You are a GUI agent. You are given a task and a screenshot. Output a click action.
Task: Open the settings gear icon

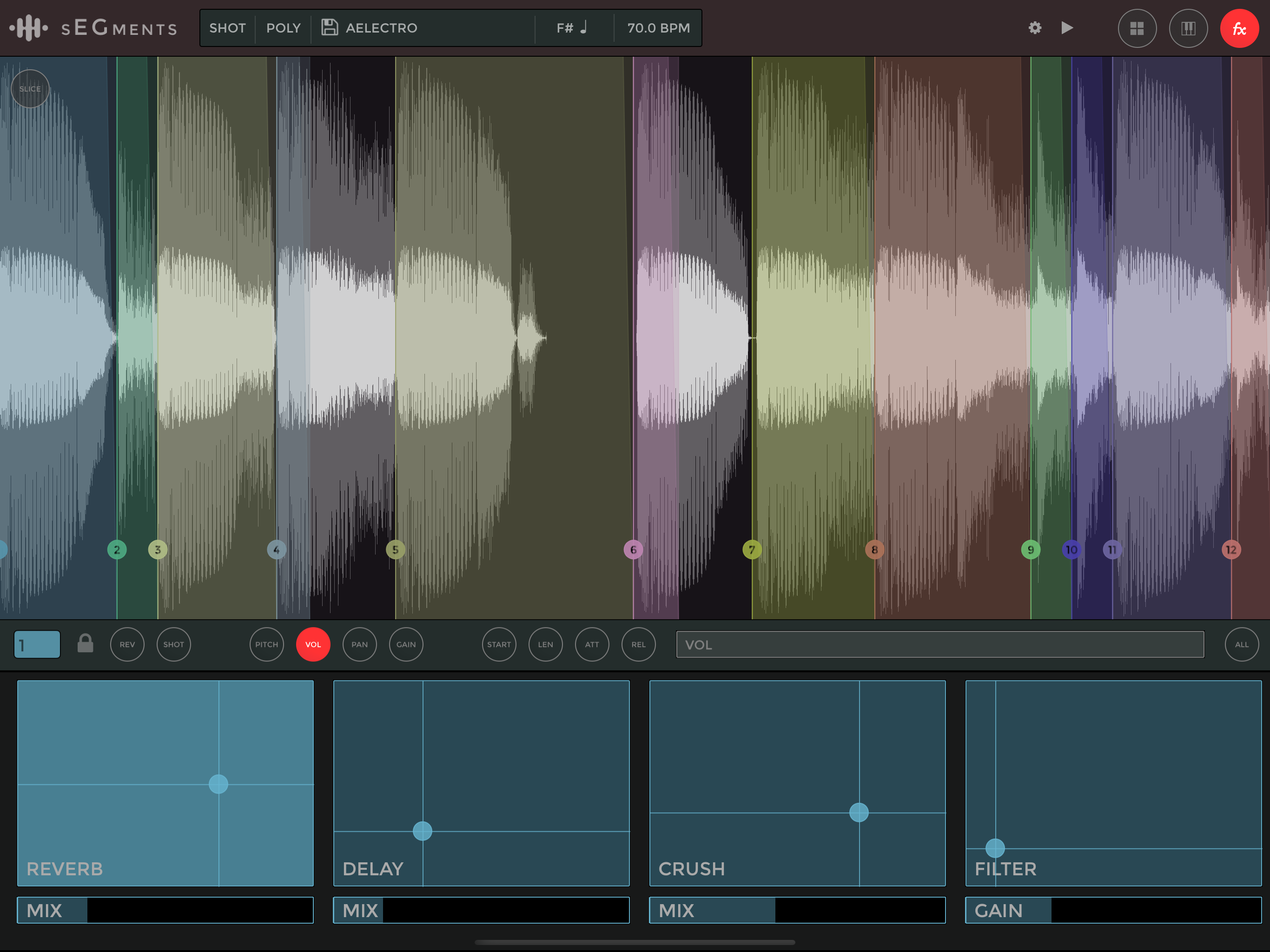1035,27
